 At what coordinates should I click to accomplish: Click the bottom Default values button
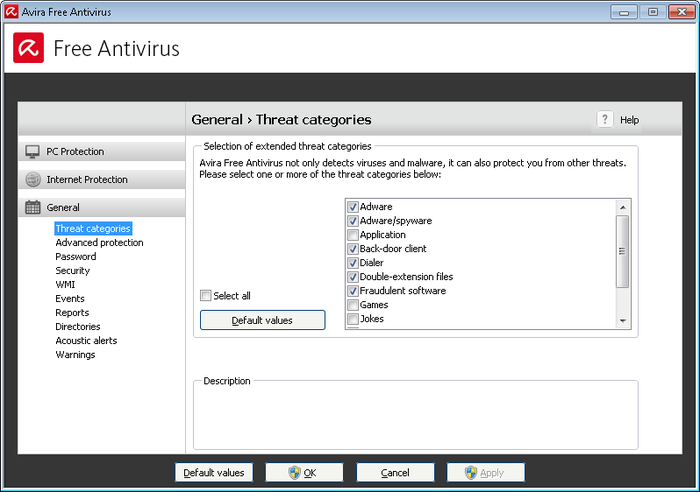coord(214,472)
